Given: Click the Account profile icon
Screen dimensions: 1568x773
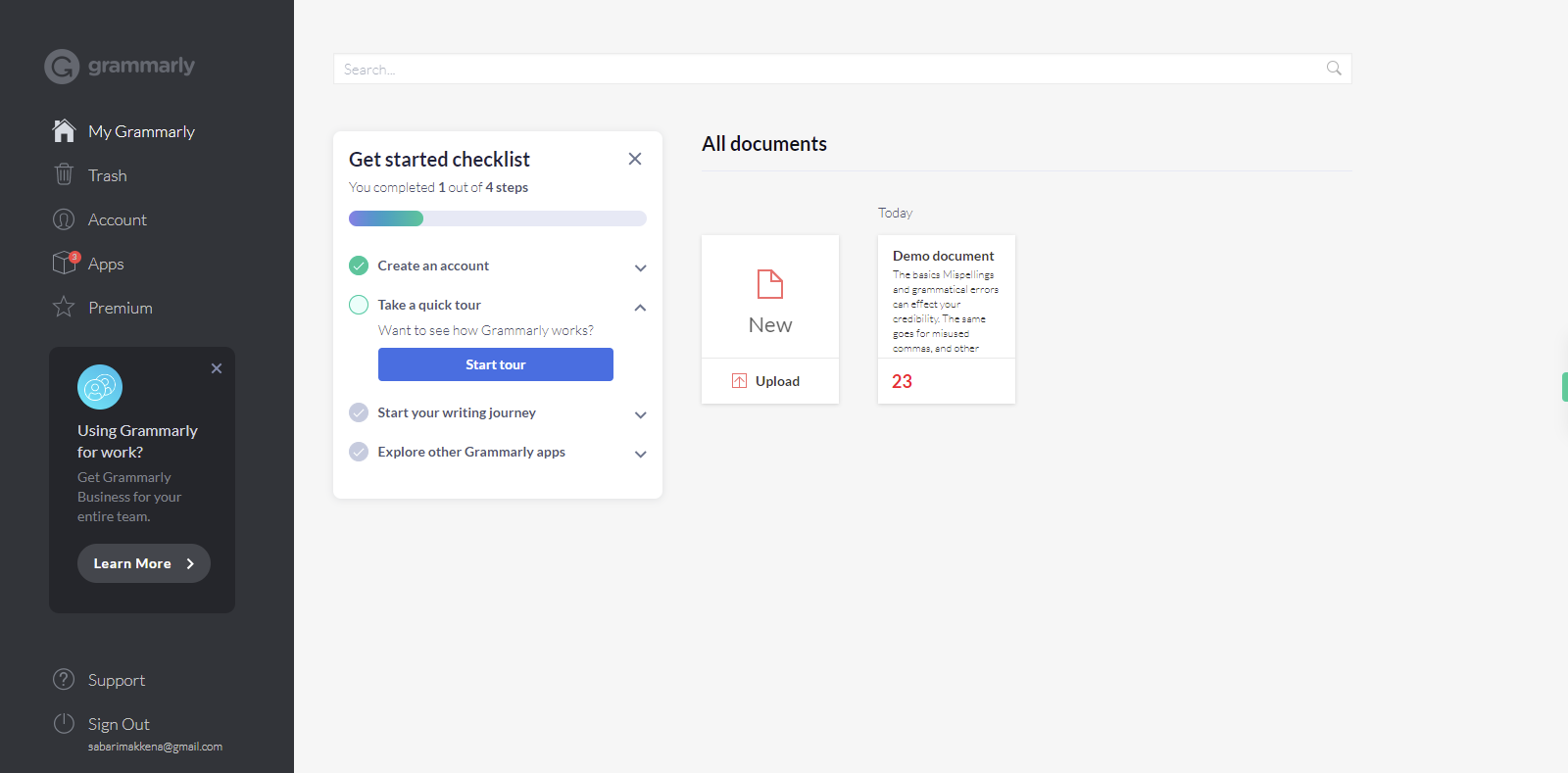Looking at the screenshot, I should (x=64, y=219).
